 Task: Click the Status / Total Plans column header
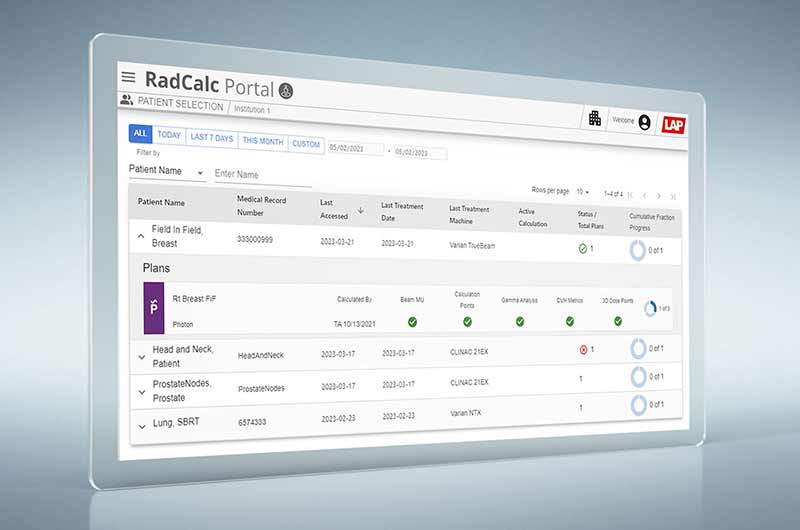pos(590,220)
